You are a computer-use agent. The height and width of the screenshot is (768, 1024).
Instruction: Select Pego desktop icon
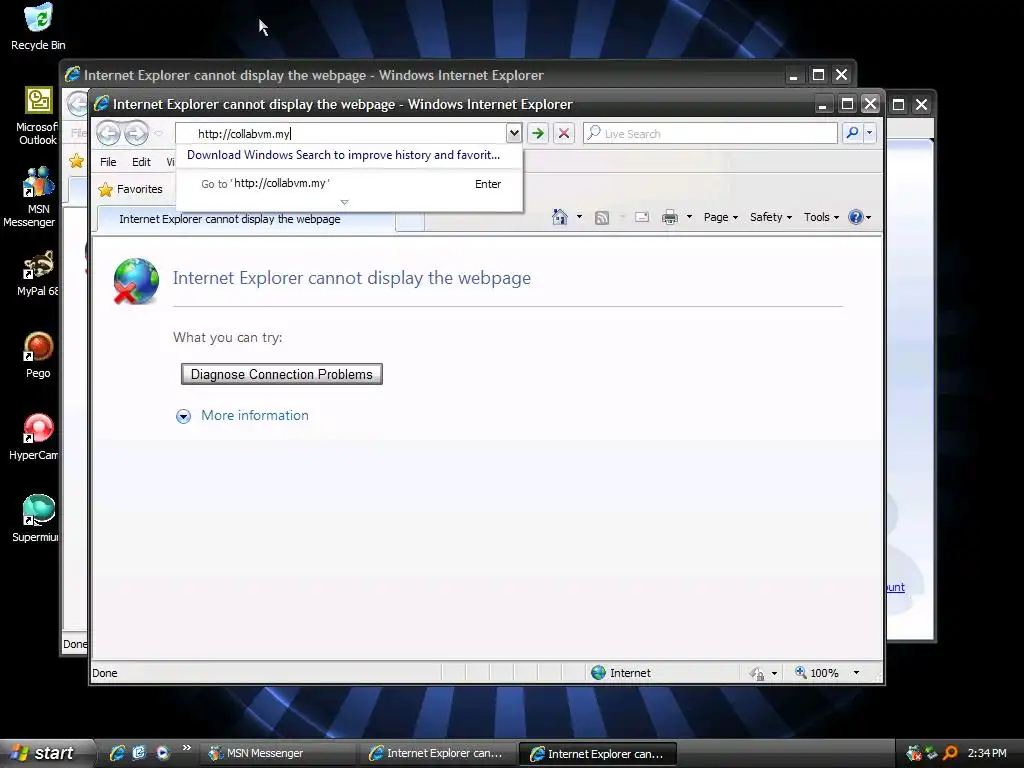38,355
